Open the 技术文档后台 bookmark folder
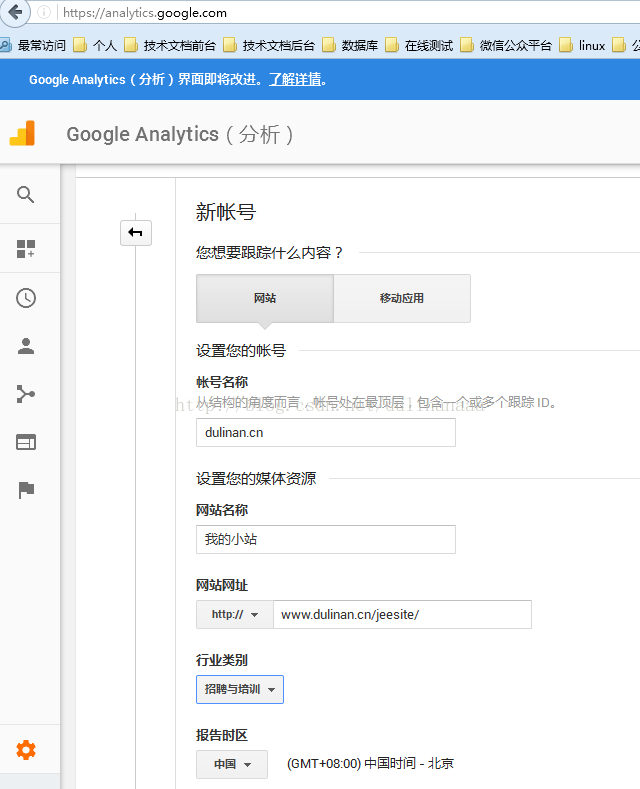 click(x=269, y=46)
